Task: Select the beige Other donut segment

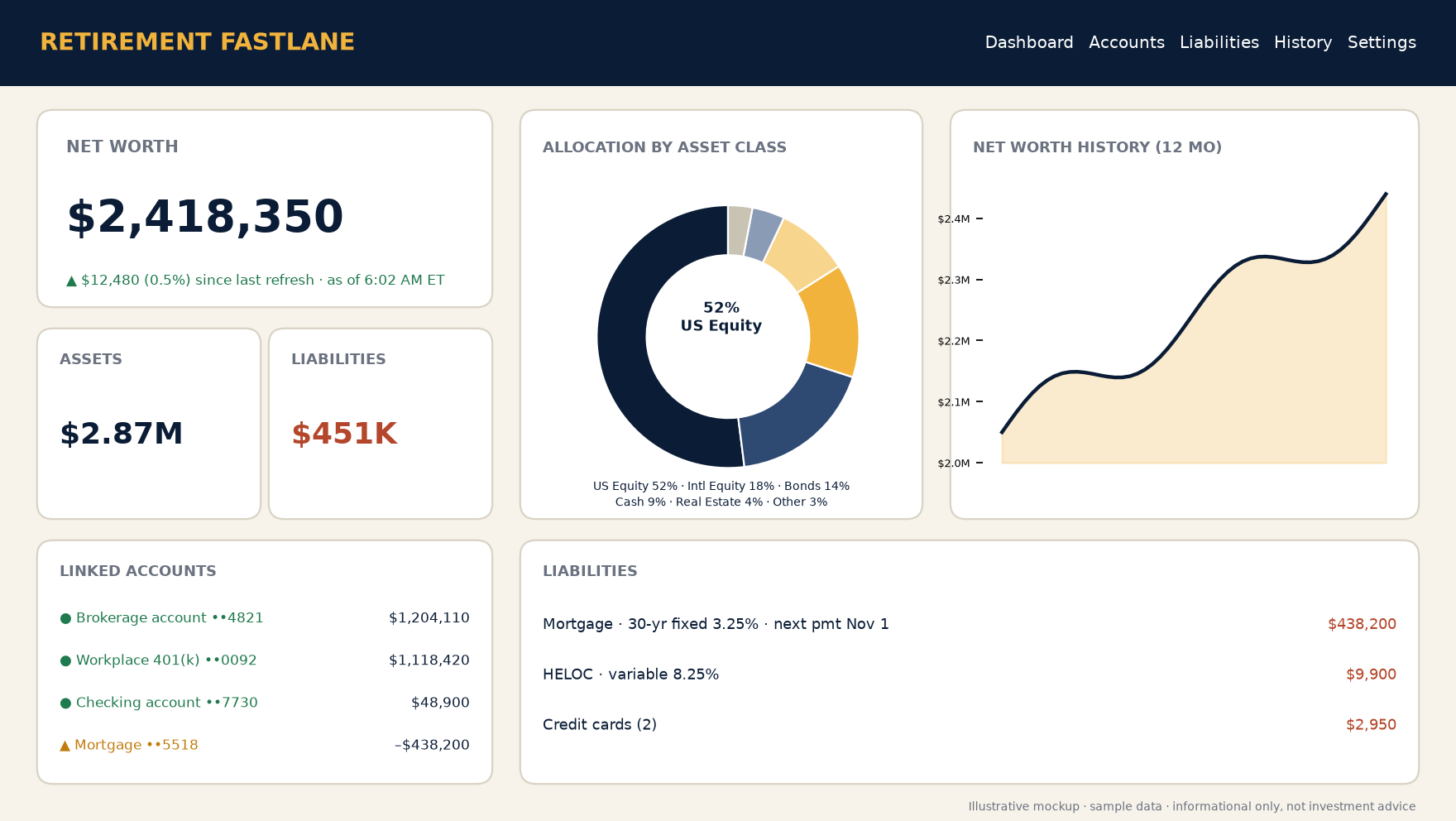Action: coord(738,230)
